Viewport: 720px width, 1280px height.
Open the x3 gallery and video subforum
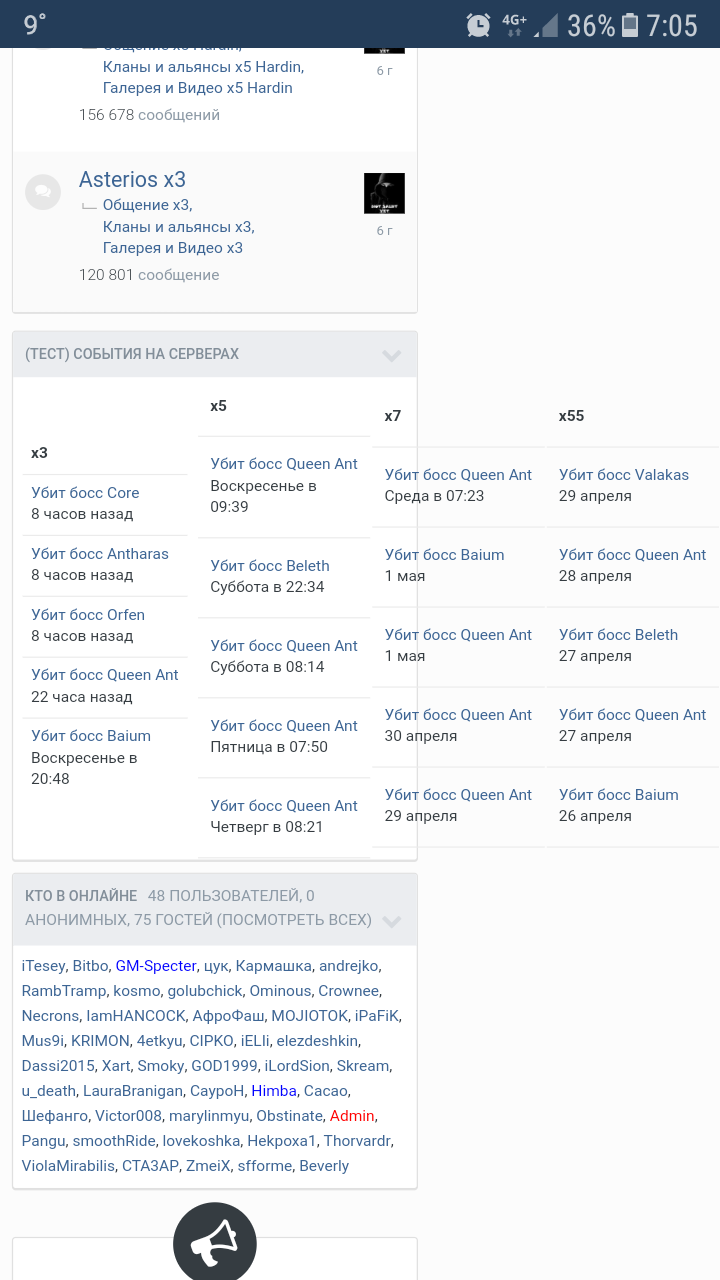click(x=173, y=248)
